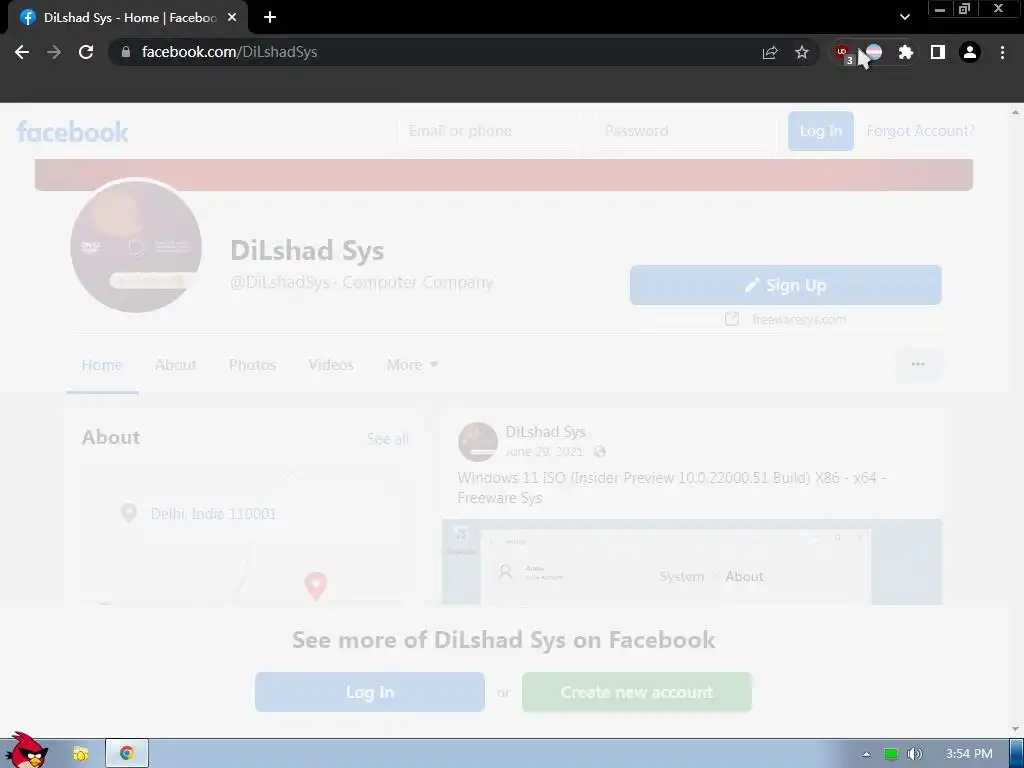Open the uBlock Origin extension icon

coord(844,53)
